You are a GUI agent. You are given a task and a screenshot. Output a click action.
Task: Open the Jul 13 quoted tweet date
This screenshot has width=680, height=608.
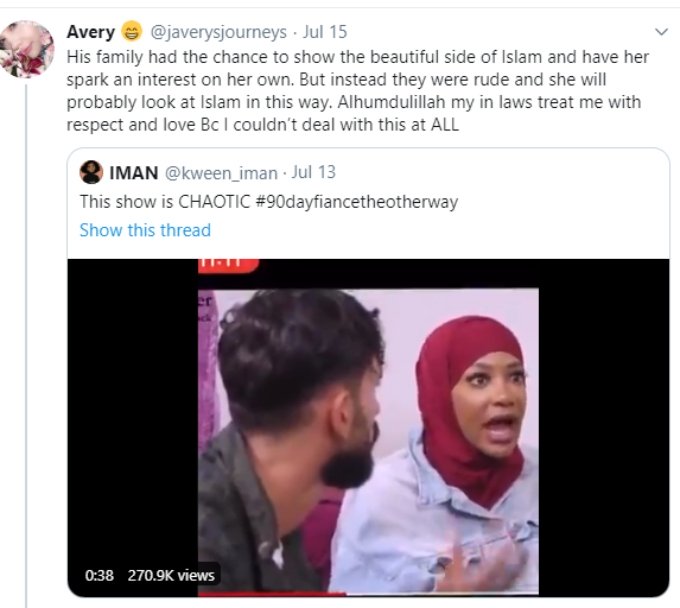pos(314,172)
